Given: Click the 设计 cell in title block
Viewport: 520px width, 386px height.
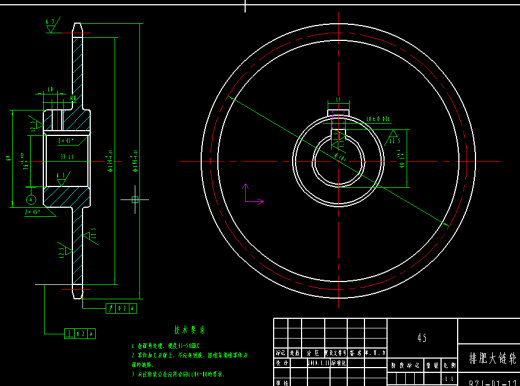Looking at the screenshot, I should tap(282, 363).
